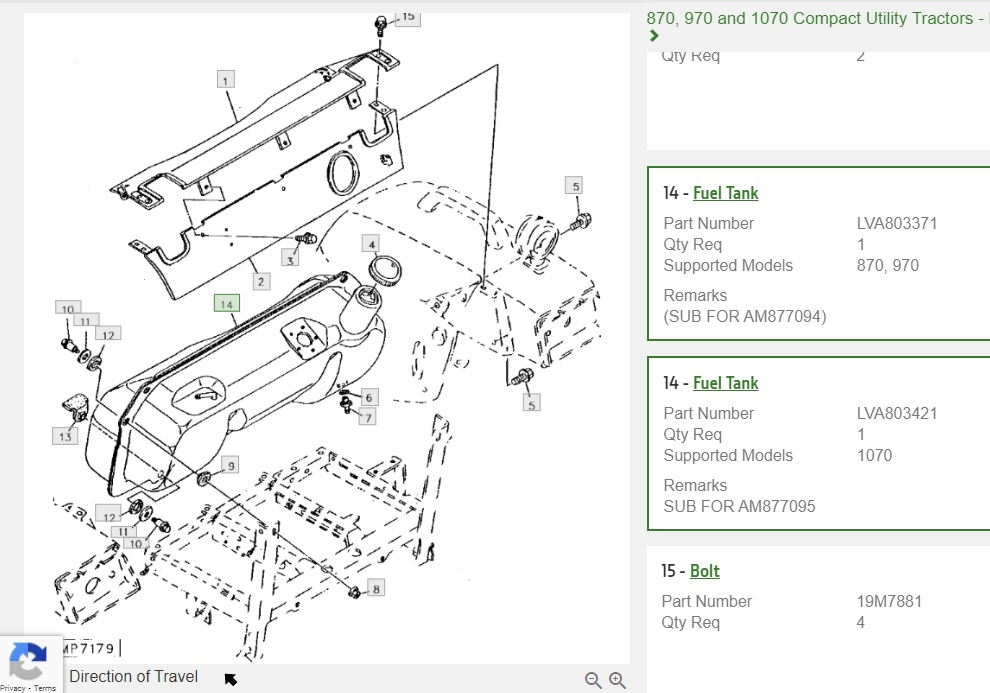Select callout 8 near the nut
The image size is (990, 693).
tap(376, 589)
